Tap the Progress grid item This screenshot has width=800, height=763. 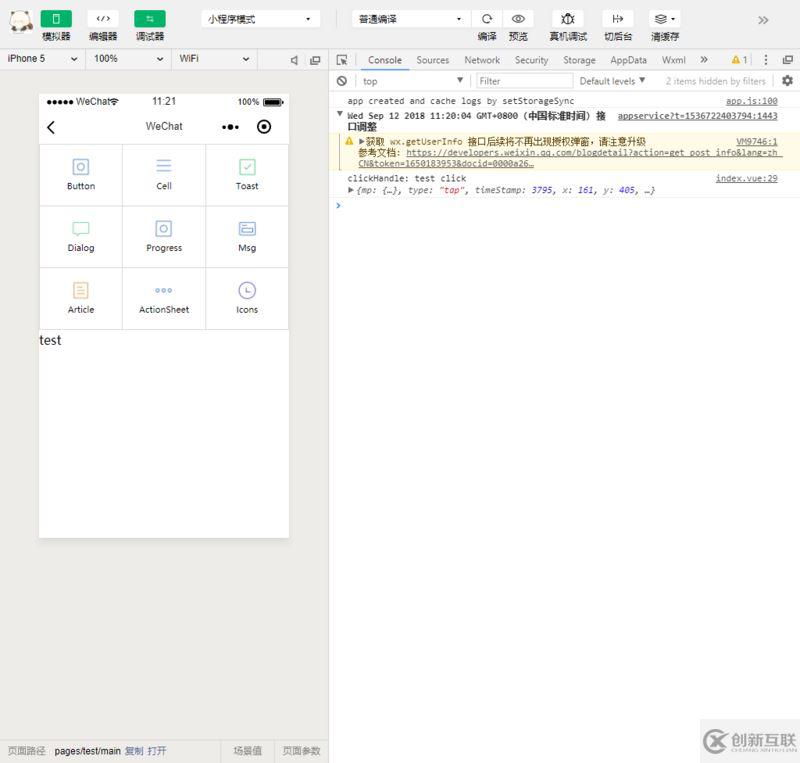click(164, 237)
